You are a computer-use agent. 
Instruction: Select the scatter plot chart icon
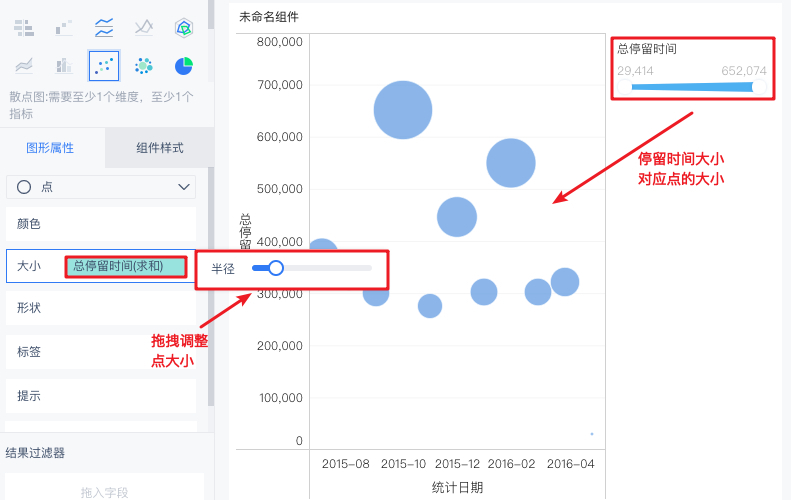click(x=104, y=66)
